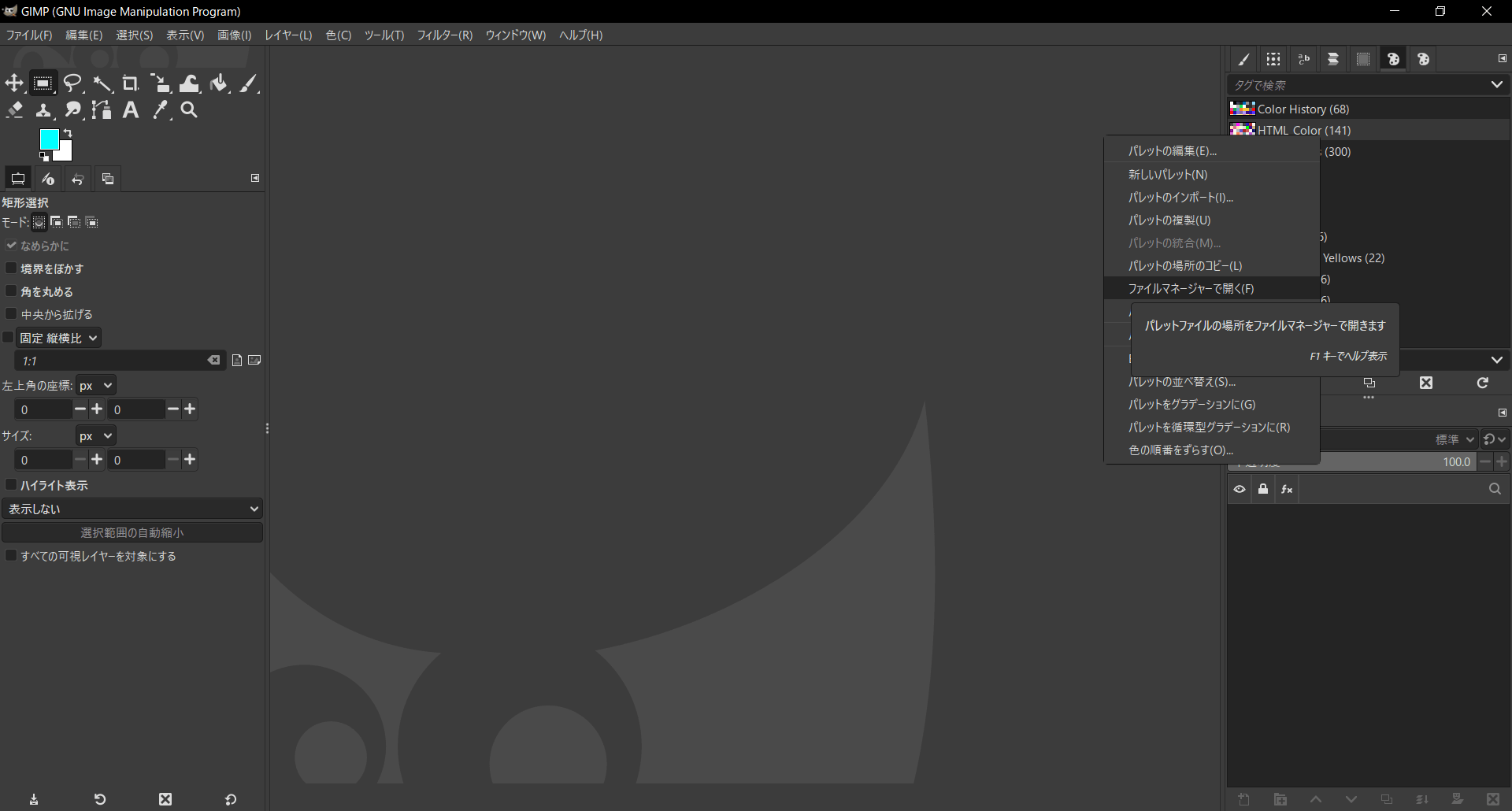Choose ファイルマネージャーで開く(F) menu entry

1212,288
